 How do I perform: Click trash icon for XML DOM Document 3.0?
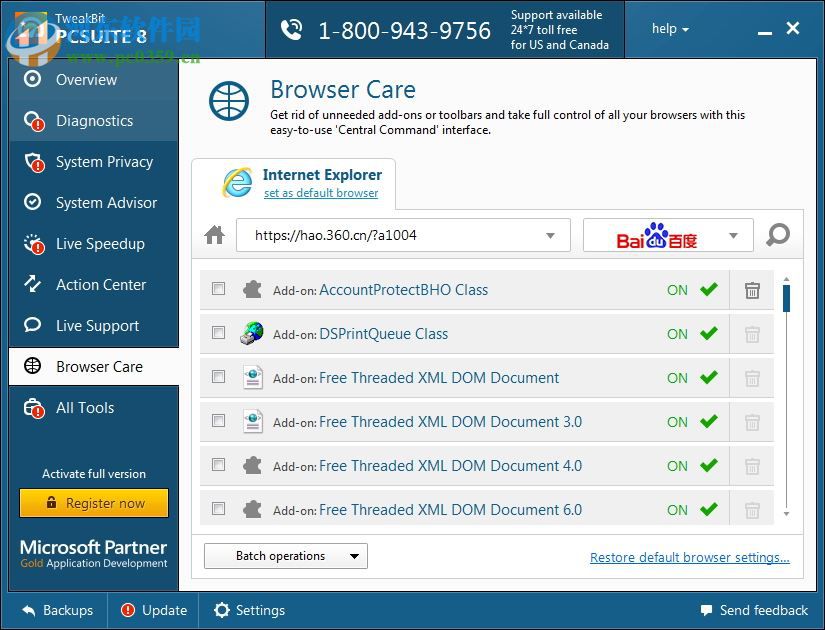coord(752,422)
